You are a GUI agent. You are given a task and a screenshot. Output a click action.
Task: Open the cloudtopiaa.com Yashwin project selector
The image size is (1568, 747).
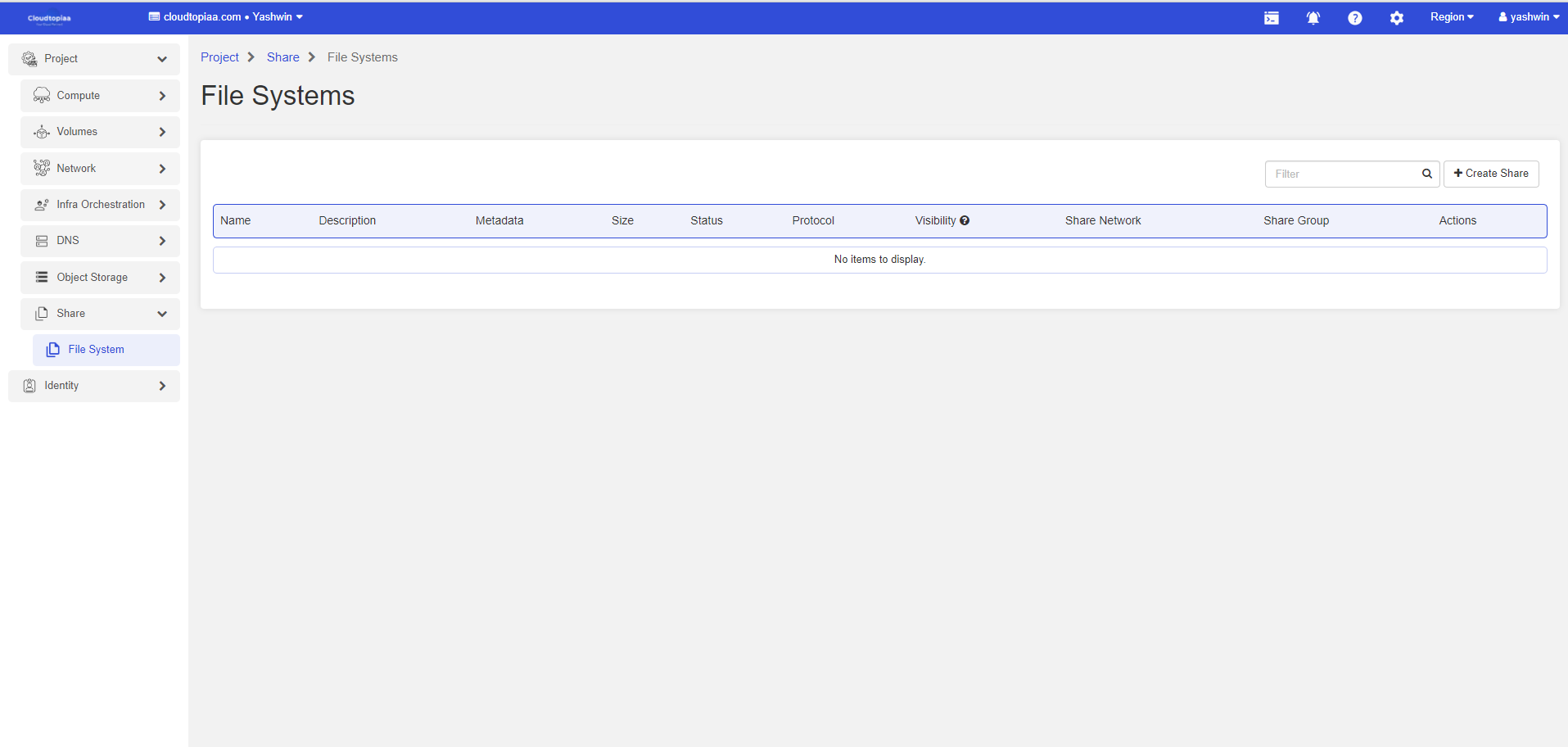[x=226, y=17]
